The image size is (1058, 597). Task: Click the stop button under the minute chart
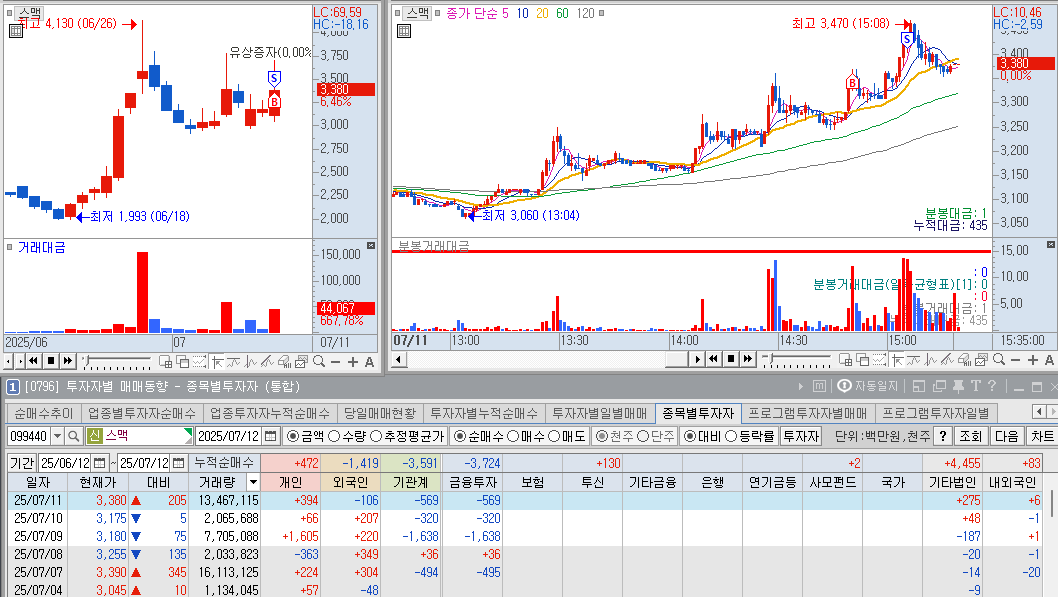(731, 359)
